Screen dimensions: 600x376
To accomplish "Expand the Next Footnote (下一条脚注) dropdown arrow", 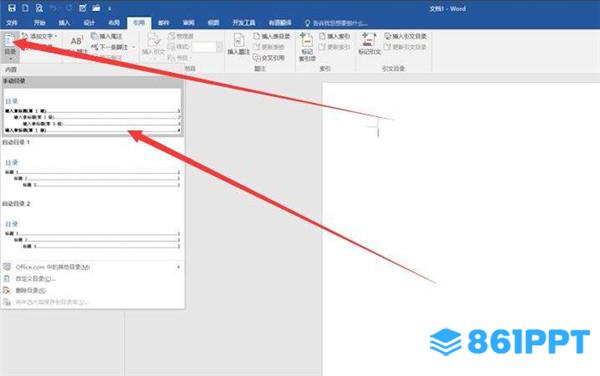I will point(134,47).
